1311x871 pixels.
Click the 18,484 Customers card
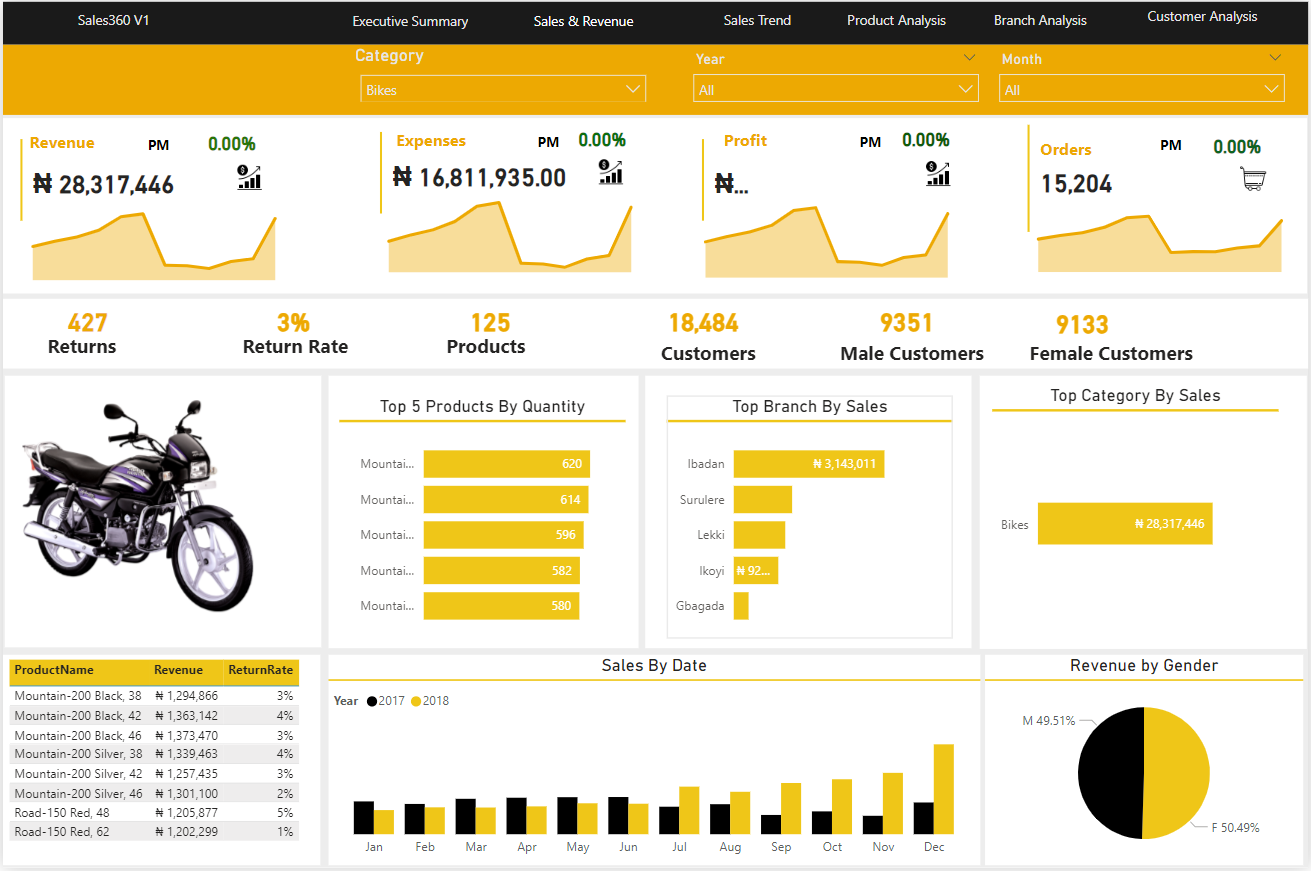[x=706, y=338]
